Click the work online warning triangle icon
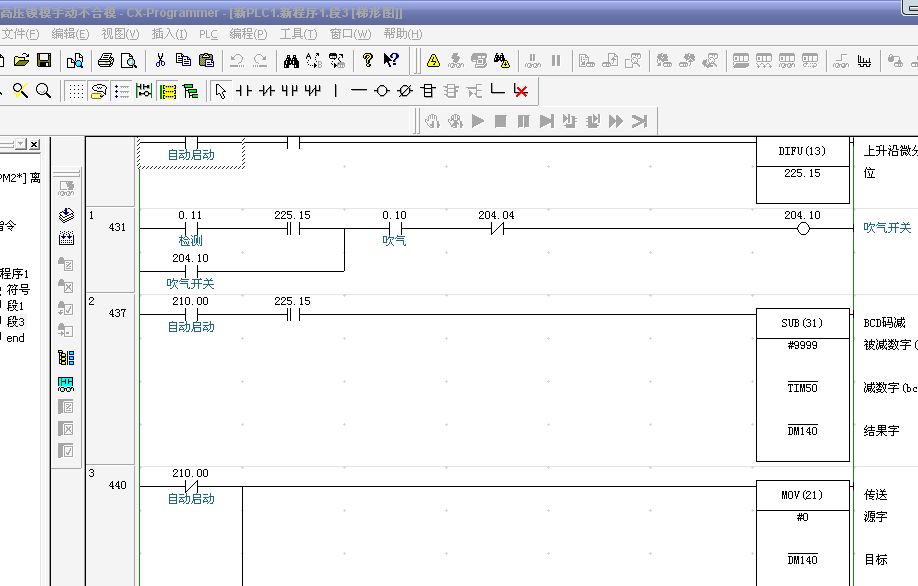 tap(433, 61)
